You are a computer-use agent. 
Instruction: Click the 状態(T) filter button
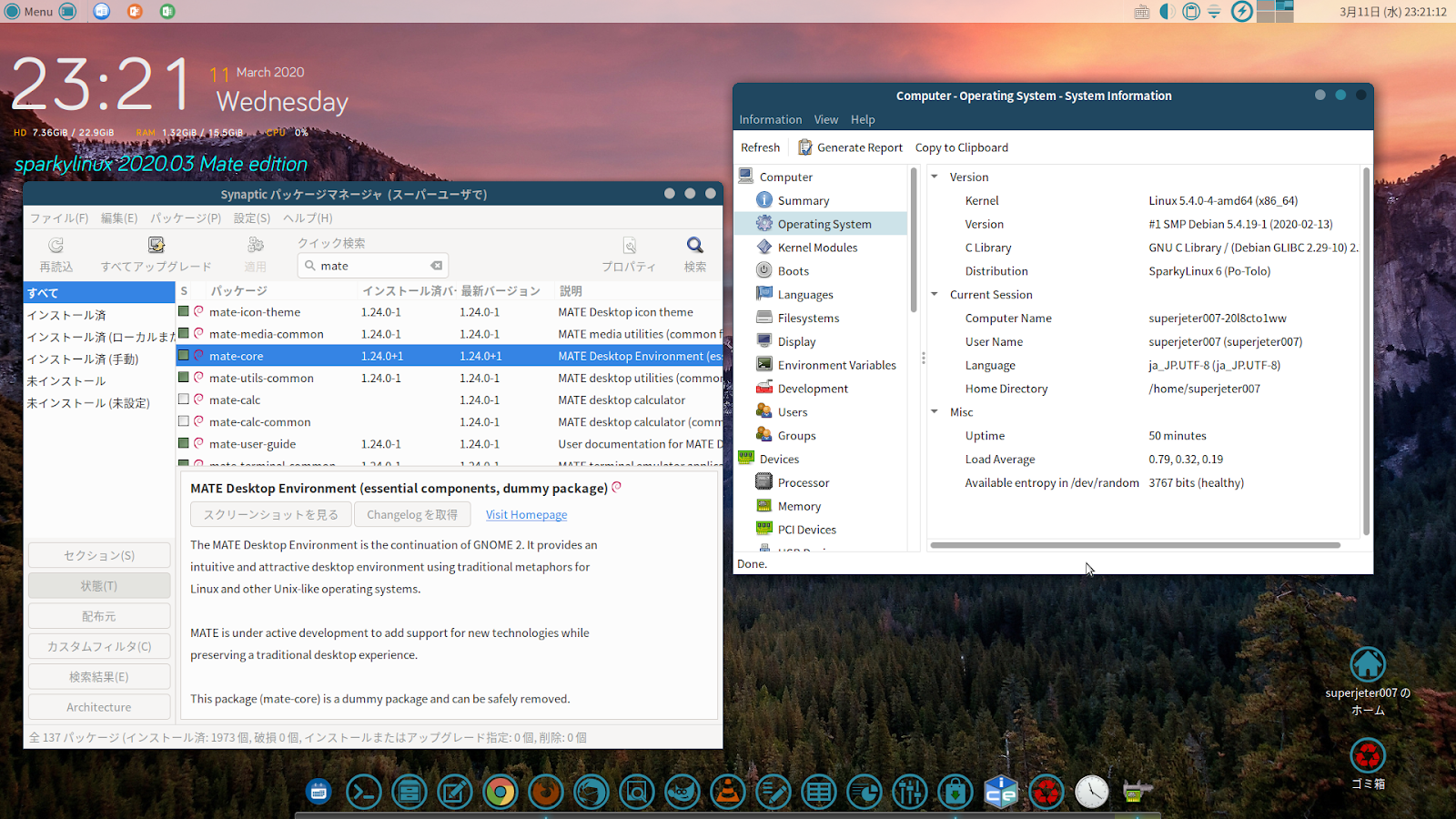click(99, 586)
